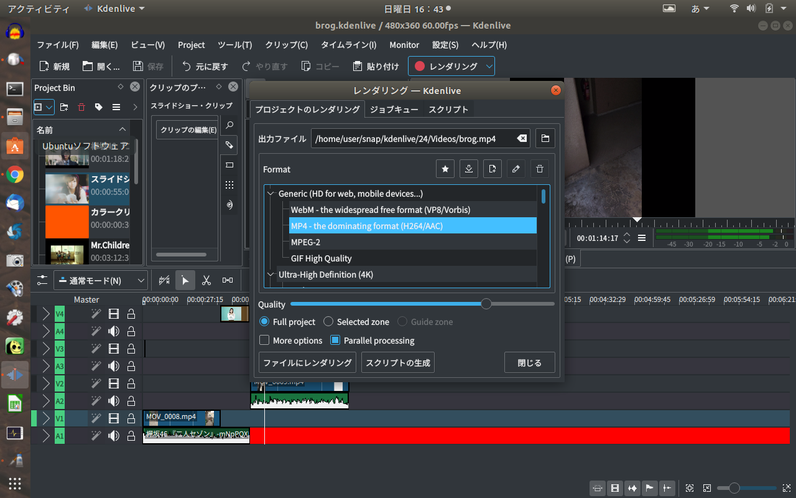Expand track A2 chevron
The height and width of the screenshot is (498, 796).
46,401
